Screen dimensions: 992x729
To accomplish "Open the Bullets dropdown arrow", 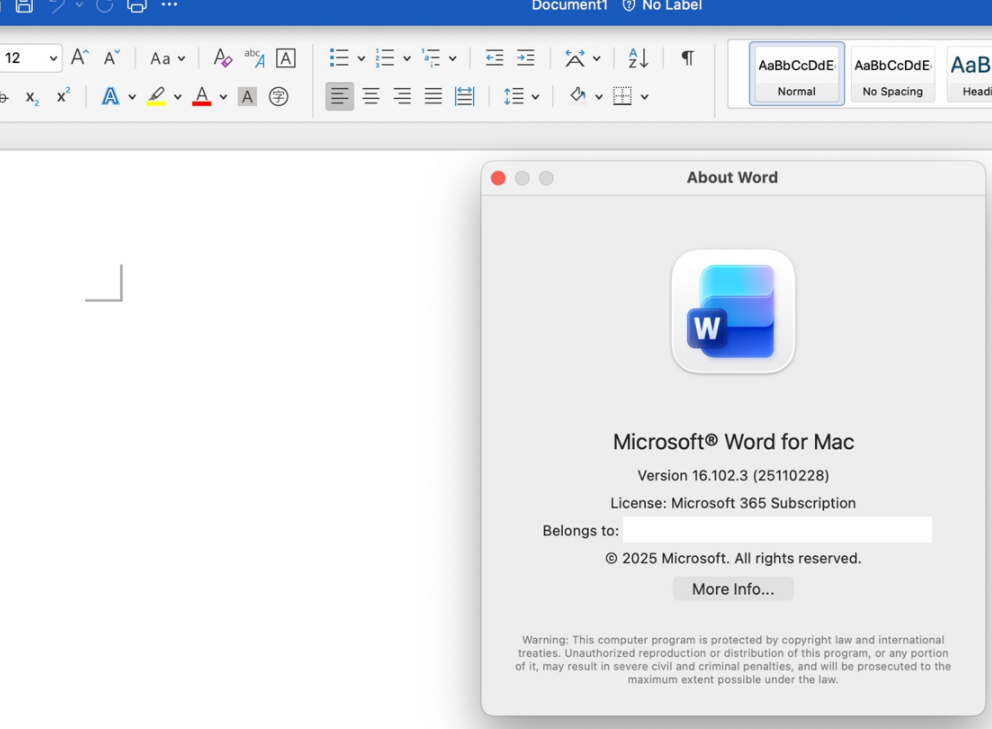I will click(x=361, y=59).
